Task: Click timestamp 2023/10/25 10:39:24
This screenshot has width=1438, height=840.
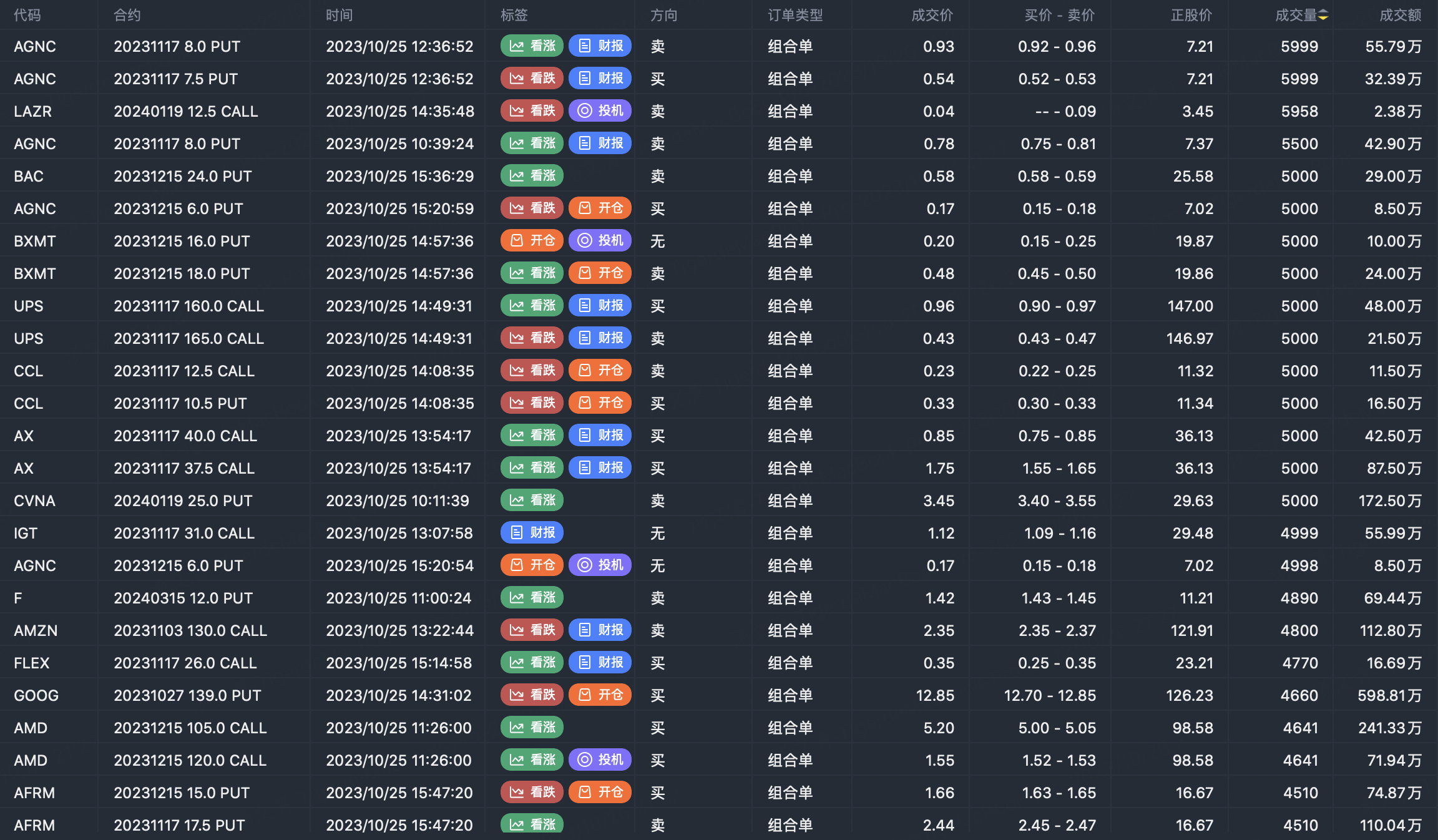Action: pyautogui.click(x=400, y=144)
